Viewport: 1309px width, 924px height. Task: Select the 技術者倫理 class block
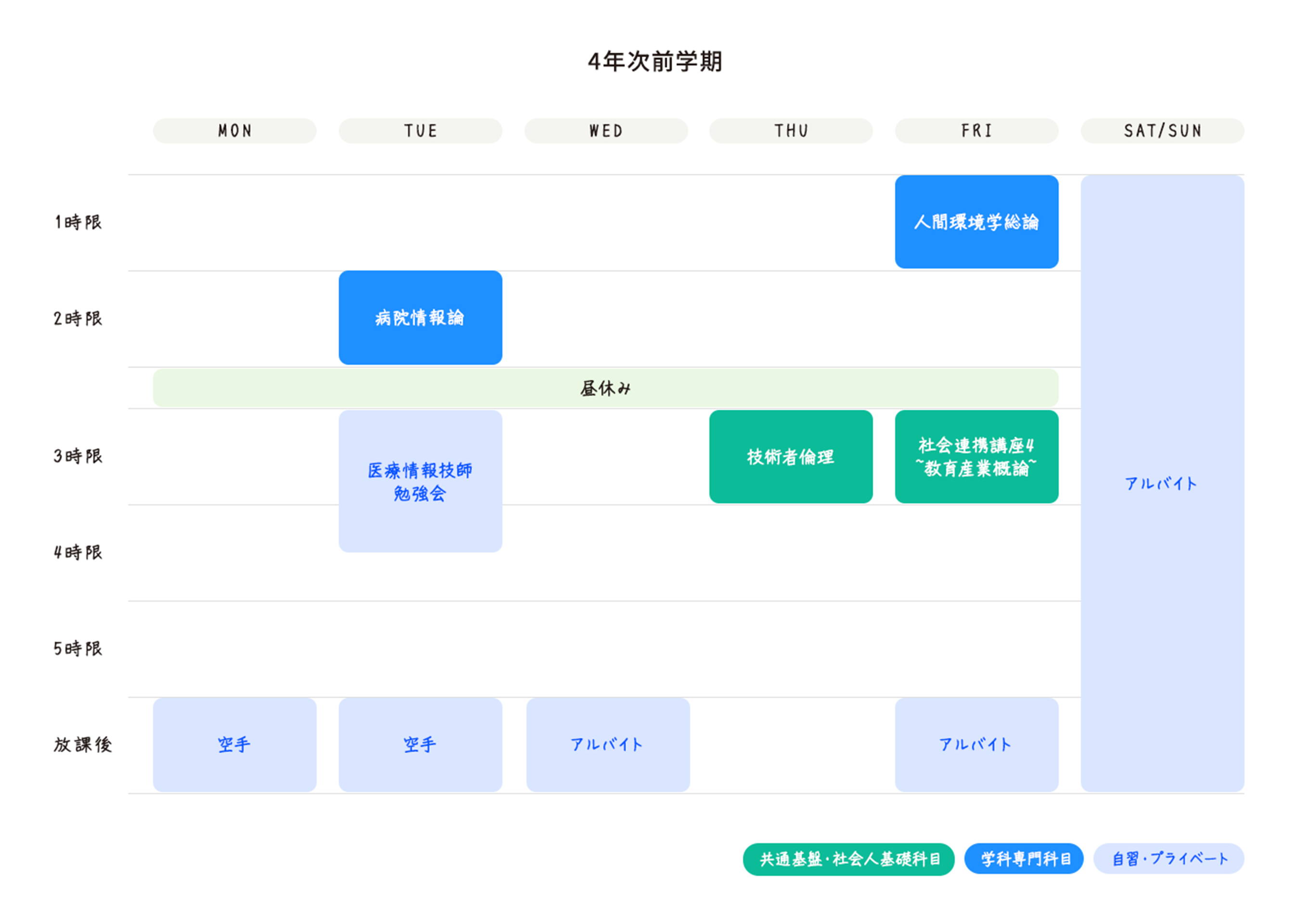coord(791,456)
